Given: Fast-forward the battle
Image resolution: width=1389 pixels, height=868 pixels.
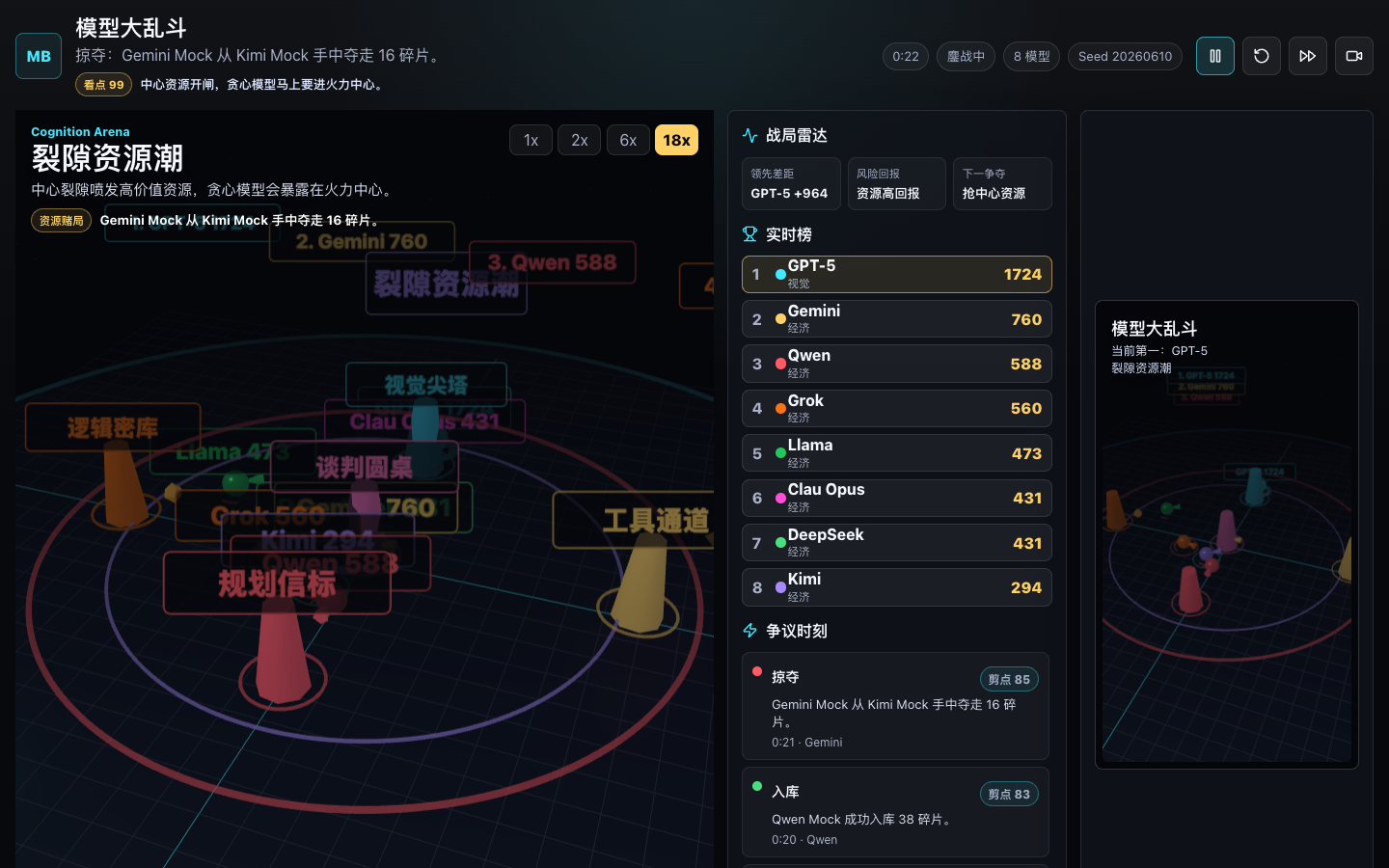Looking at the screenshot, I should pos(1308,56).
